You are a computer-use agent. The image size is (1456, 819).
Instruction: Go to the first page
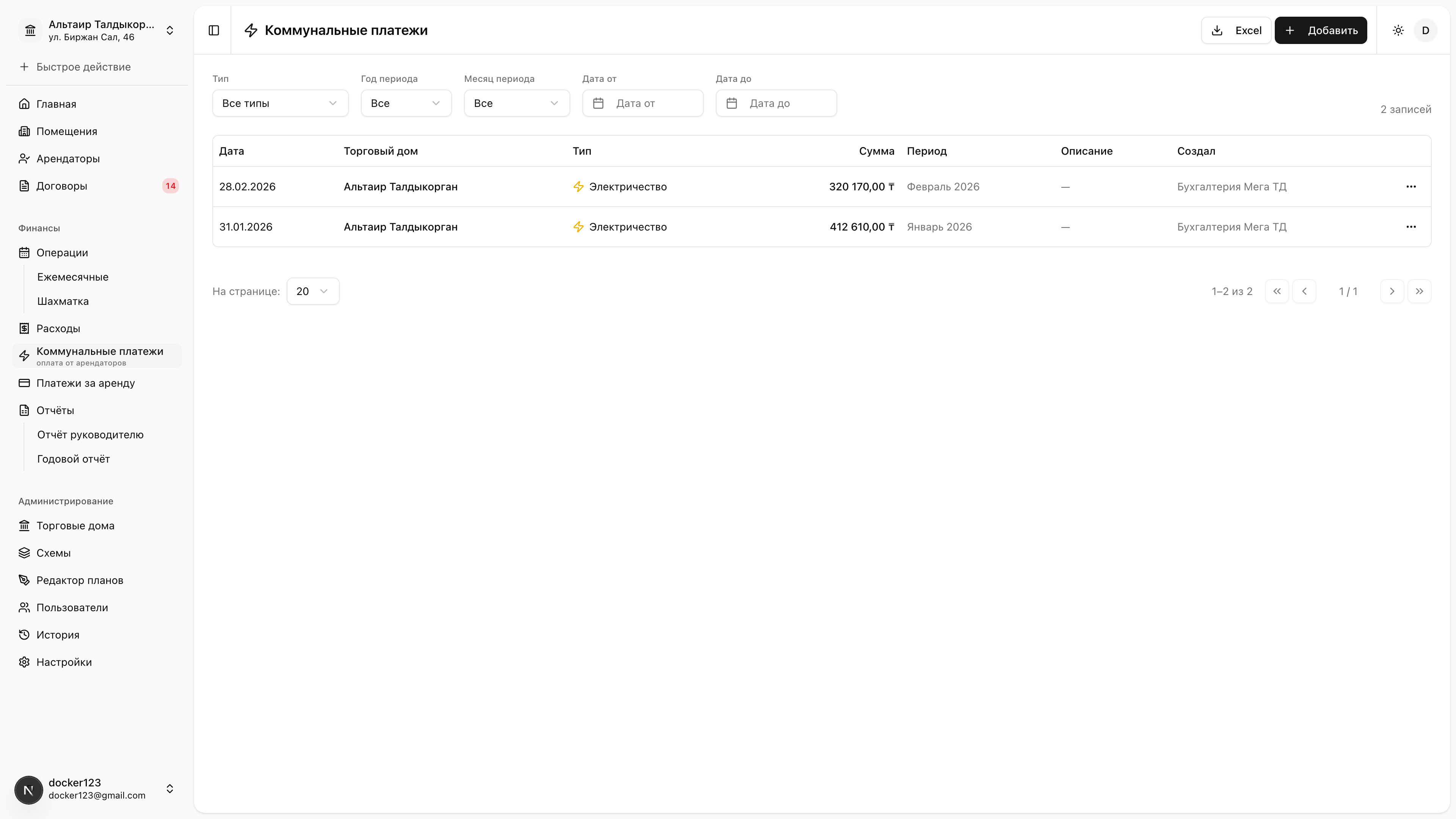click(1277, 291)
